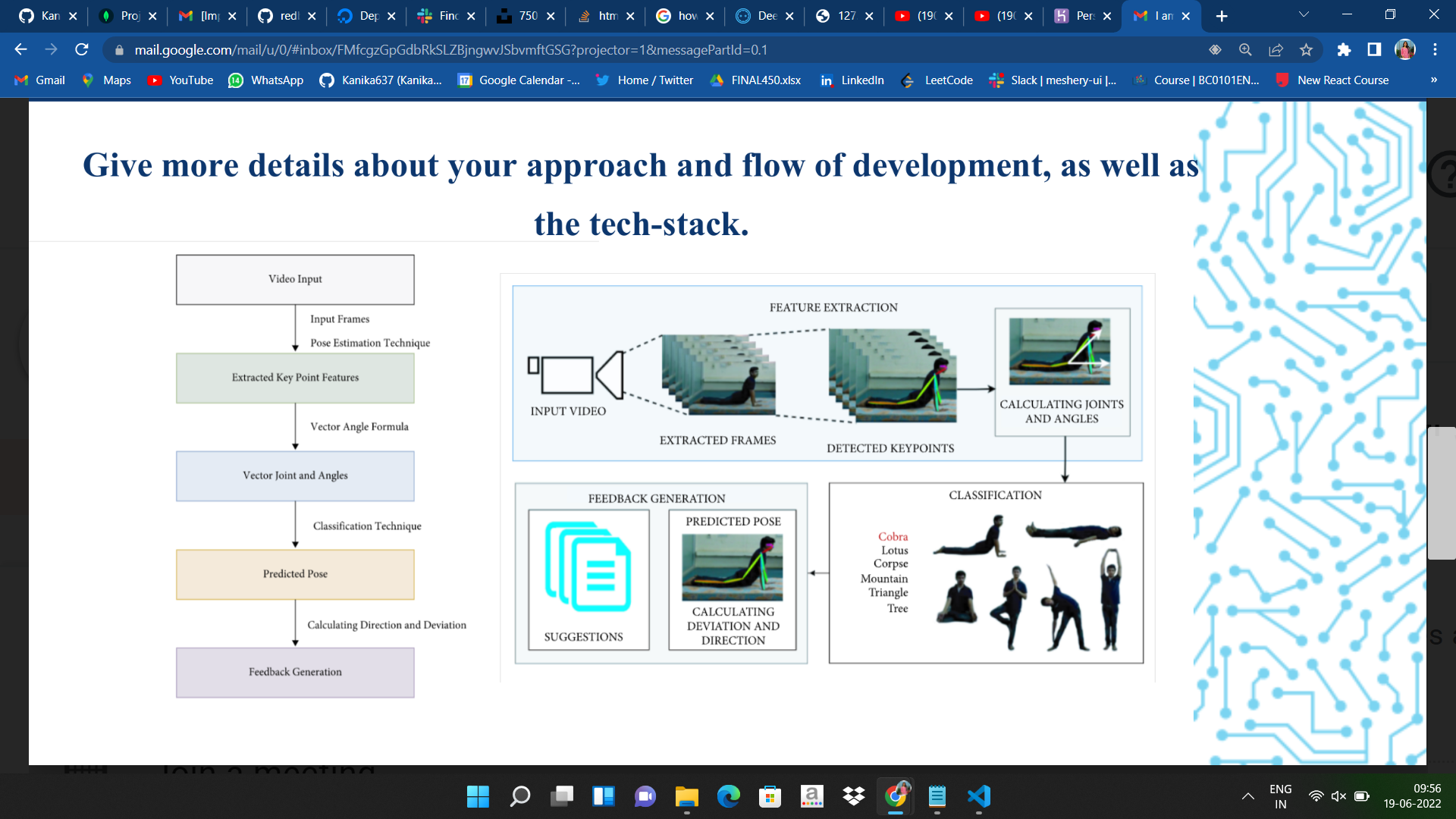The height and width of the screenshot is (819, 1456).
Task: Open the Chrome three-dot menu
Action: [x=1435, y=50]
